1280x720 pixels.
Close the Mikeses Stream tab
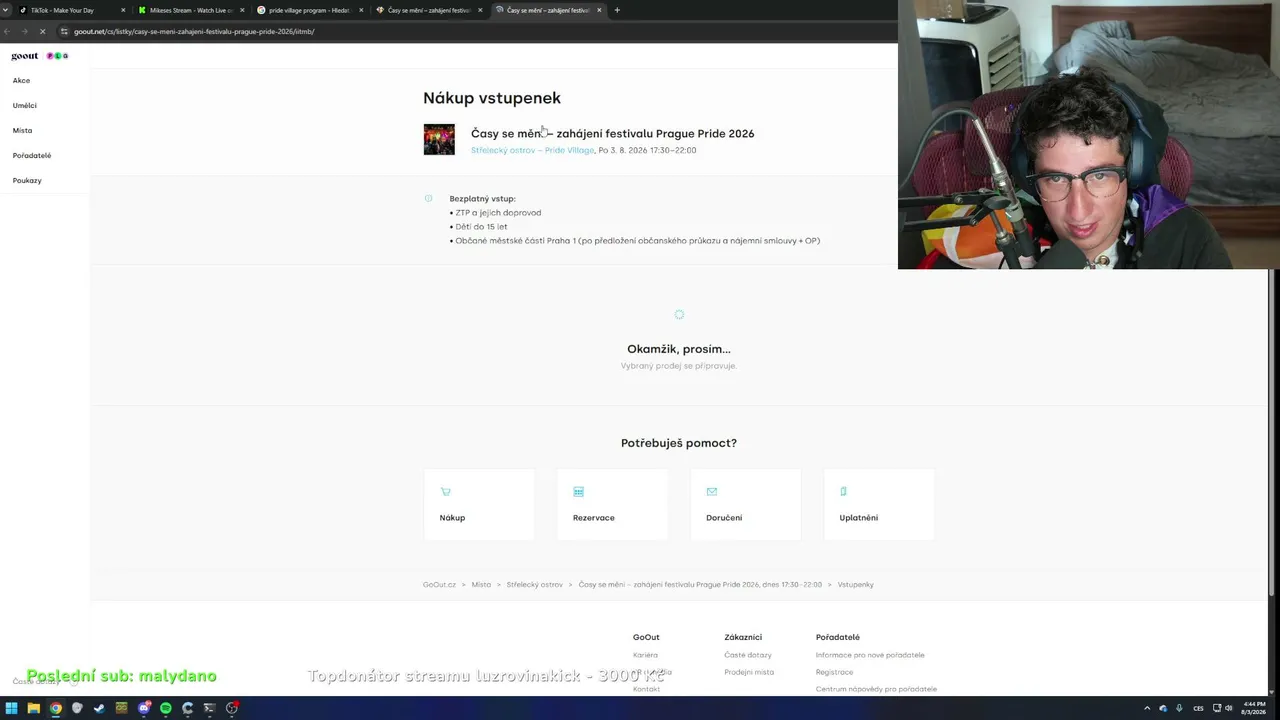click(x=242, y=10)
